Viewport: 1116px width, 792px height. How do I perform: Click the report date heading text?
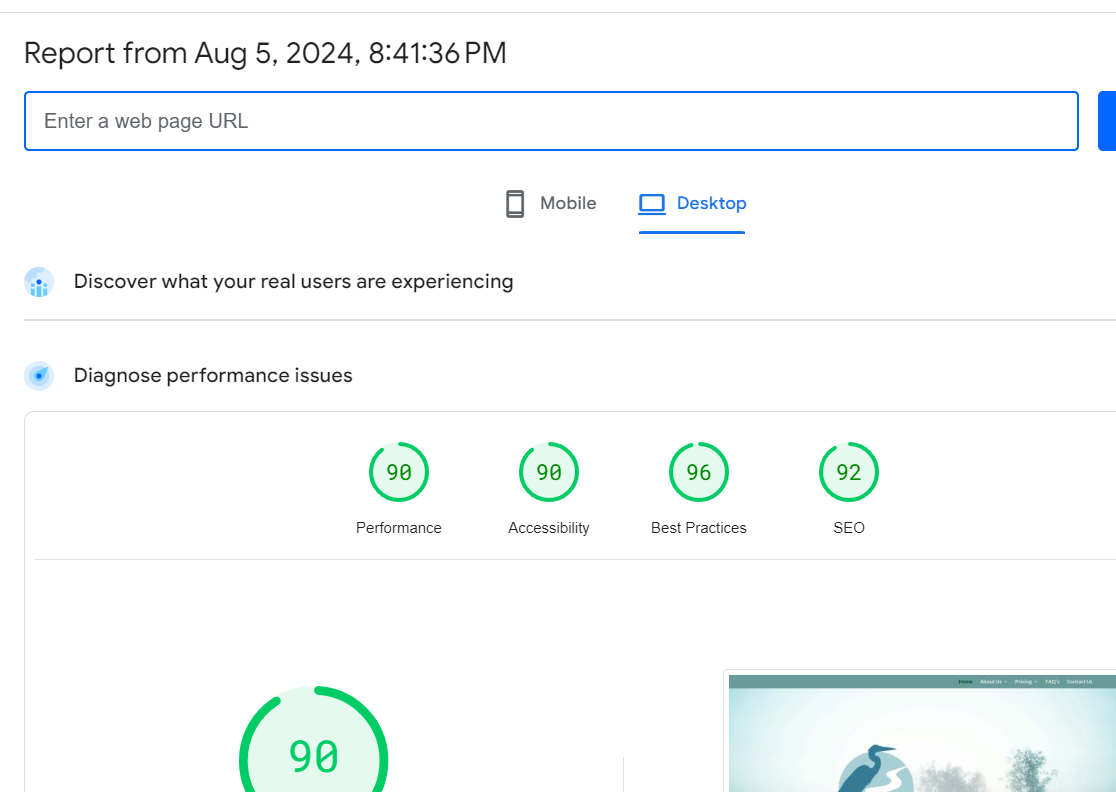pyautogui.click(x=265, y=53)
